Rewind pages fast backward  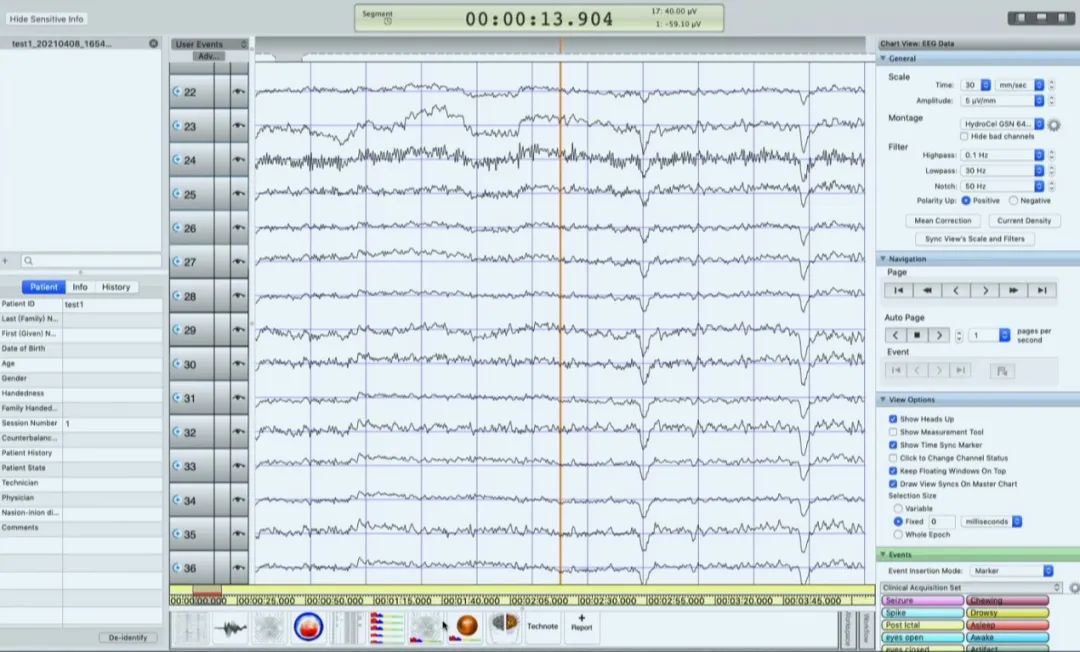[927, 291]
